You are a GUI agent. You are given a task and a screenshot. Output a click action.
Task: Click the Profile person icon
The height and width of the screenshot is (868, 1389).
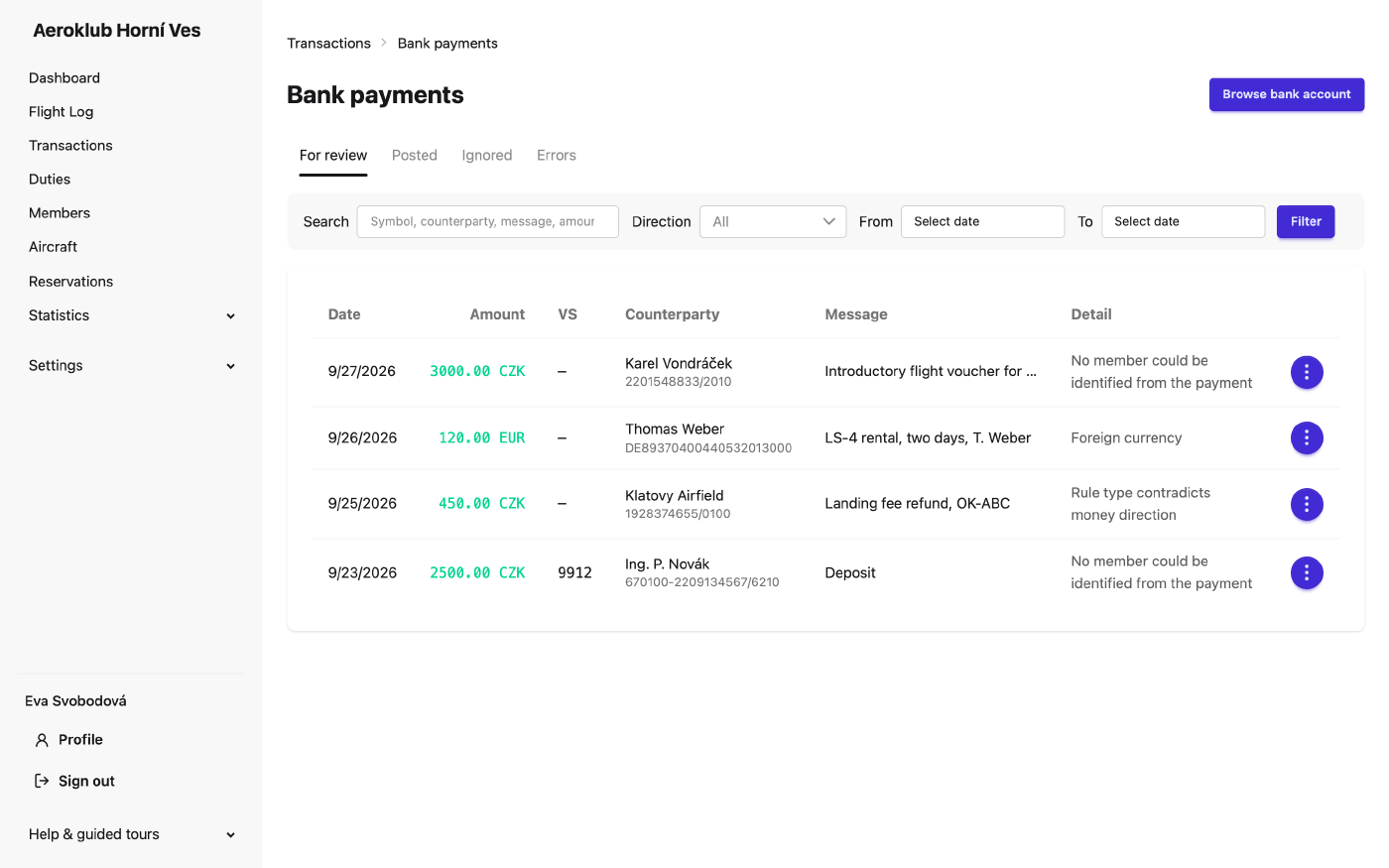[x=42, y=740]
